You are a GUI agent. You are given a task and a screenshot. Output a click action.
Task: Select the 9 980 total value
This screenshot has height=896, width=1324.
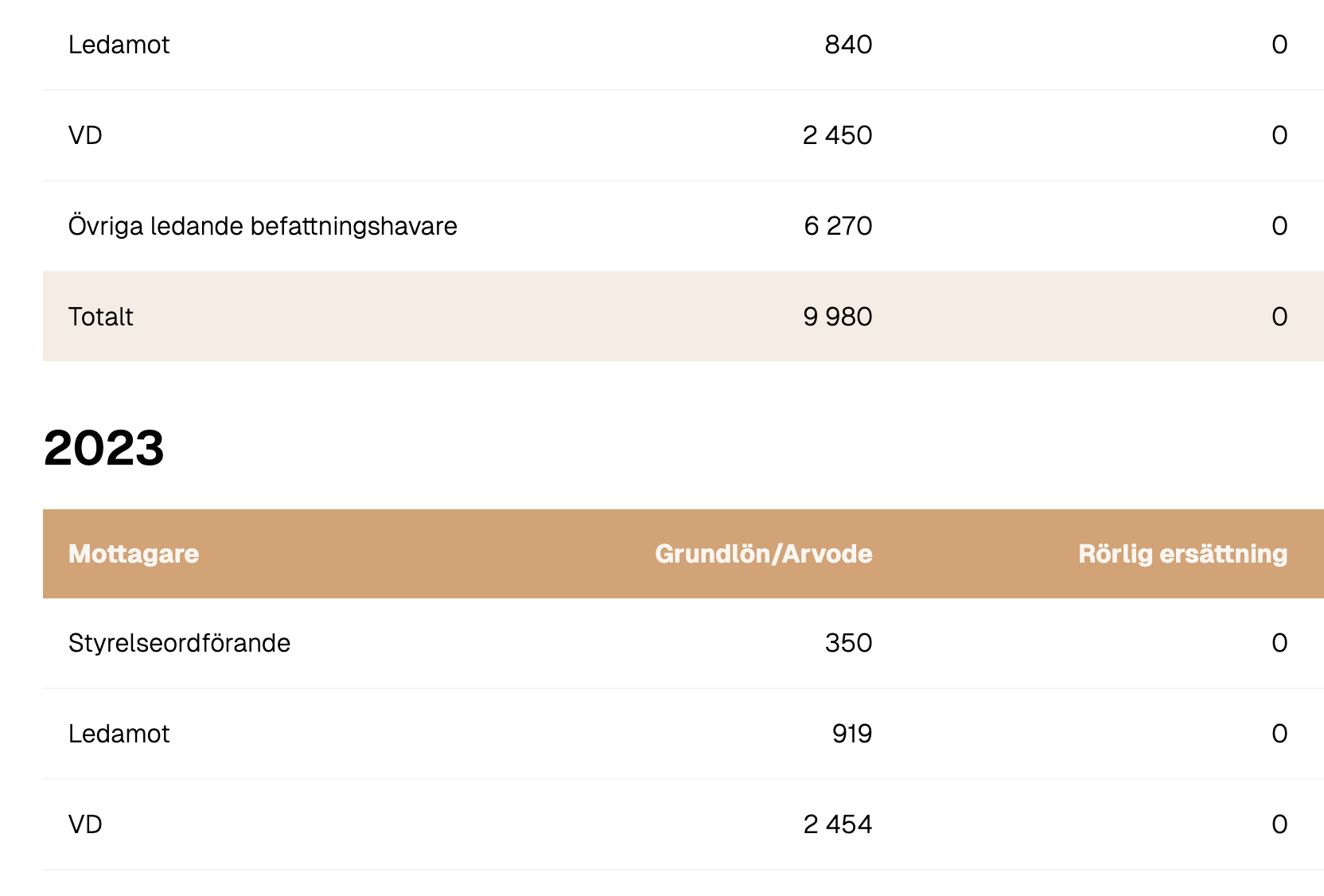(x=837, y=317)
